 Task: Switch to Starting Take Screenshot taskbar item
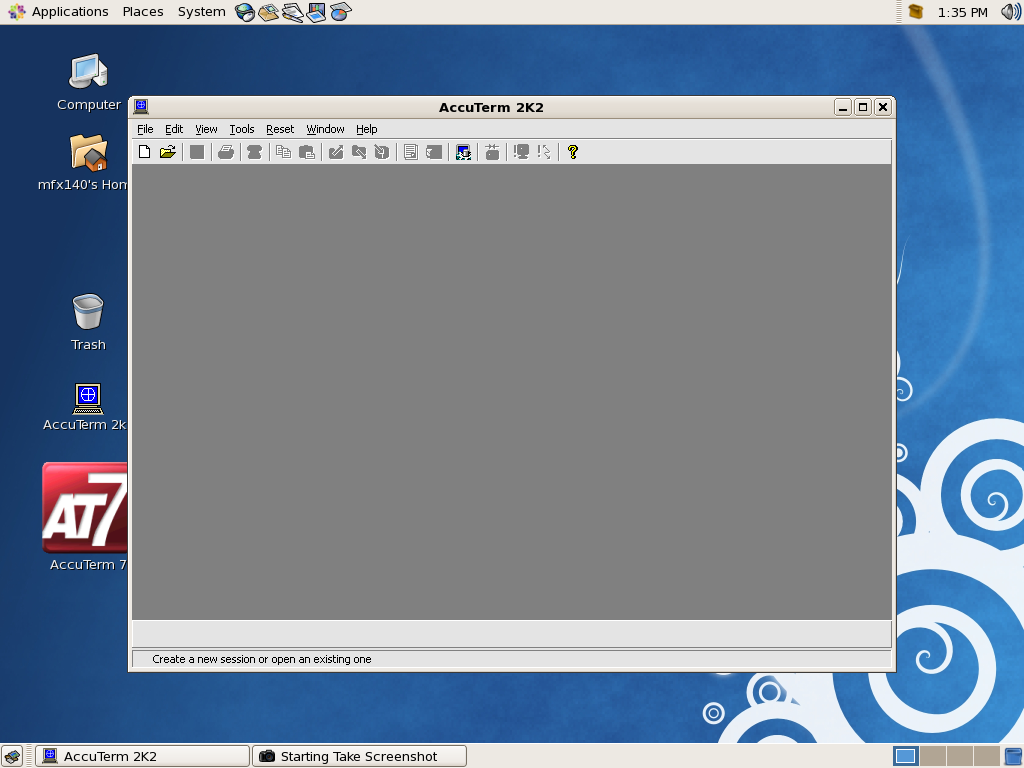click(x=360, y=756)
